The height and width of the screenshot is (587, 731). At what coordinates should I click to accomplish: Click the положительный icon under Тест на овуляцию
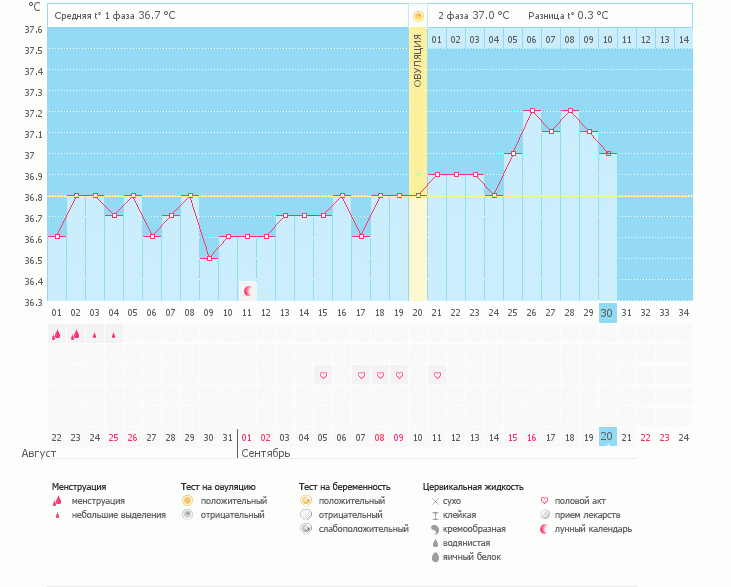coord(187,500)
